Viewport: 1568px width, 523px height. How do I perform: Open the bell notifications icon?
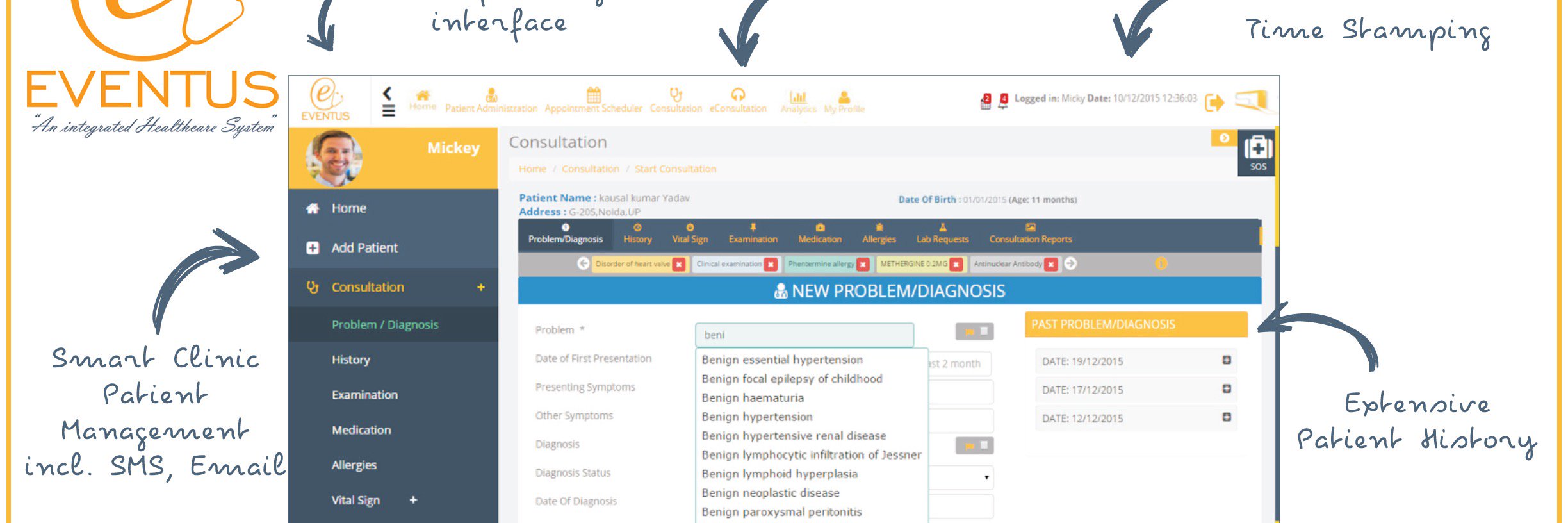pyautogui.click(x=1003, y=101)
